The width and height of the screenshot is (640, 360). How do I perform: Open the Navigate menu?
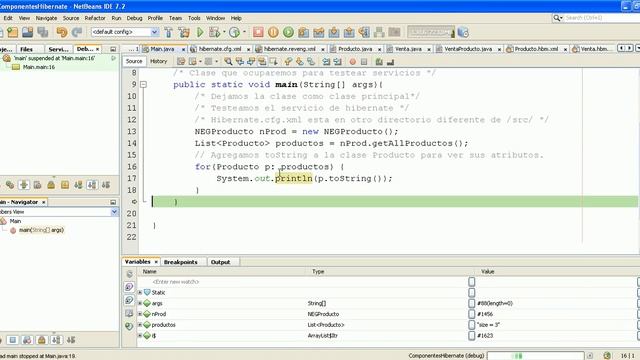tap(46, 18)
